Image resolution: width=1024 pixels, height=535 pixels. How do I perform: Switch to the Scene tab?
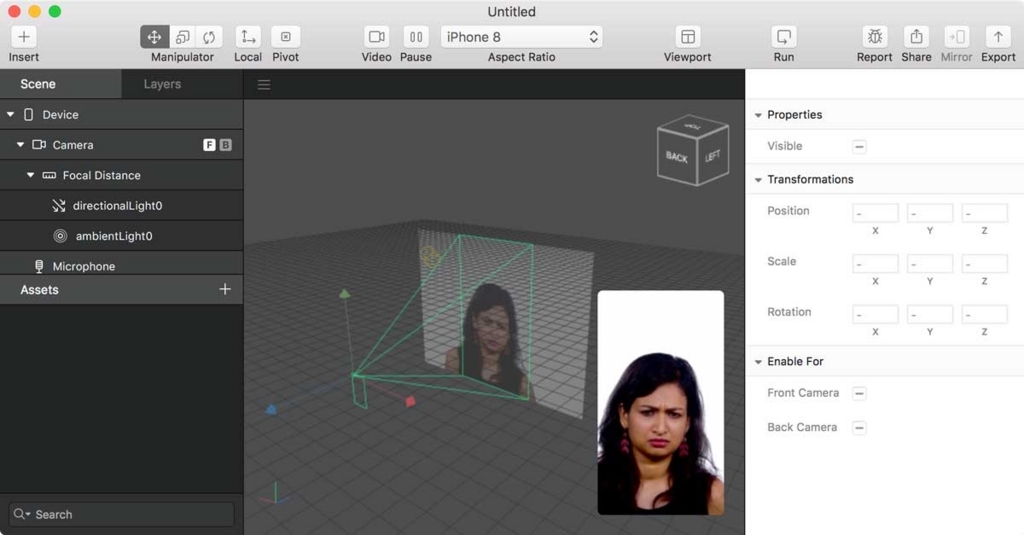pyautogui.click(x=61, y=84)
